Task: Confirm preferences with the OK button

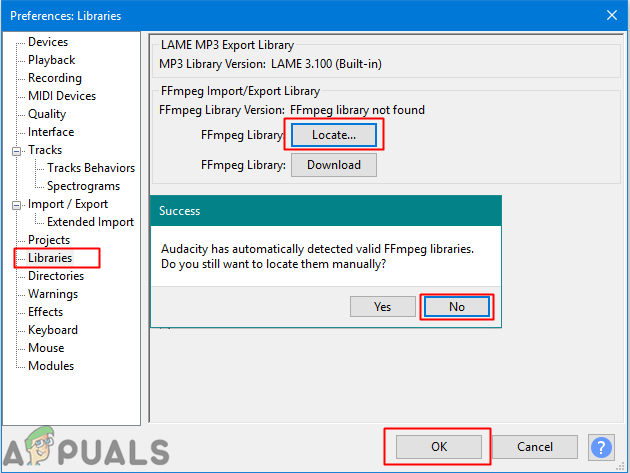Action: (x=439, y=447)
